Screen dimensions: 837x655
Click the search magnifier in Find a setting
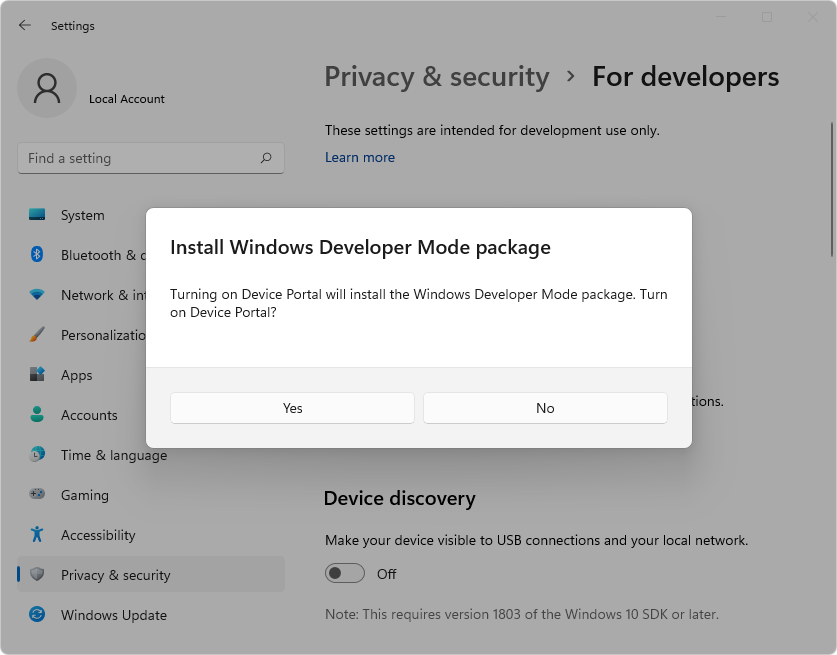click(266, 158)
